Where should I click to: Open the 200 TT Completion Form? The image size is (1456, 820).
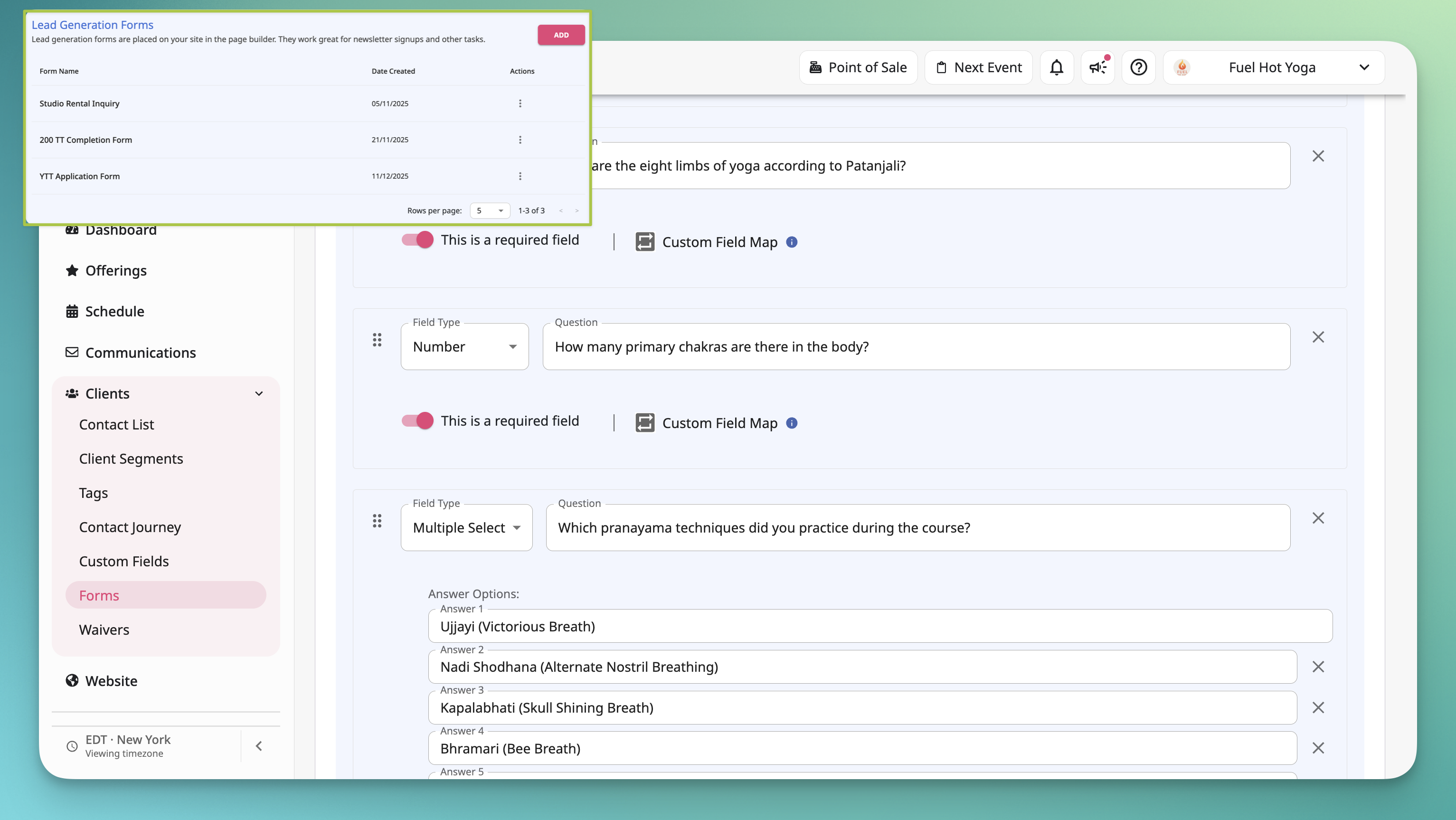pos(85,140)
